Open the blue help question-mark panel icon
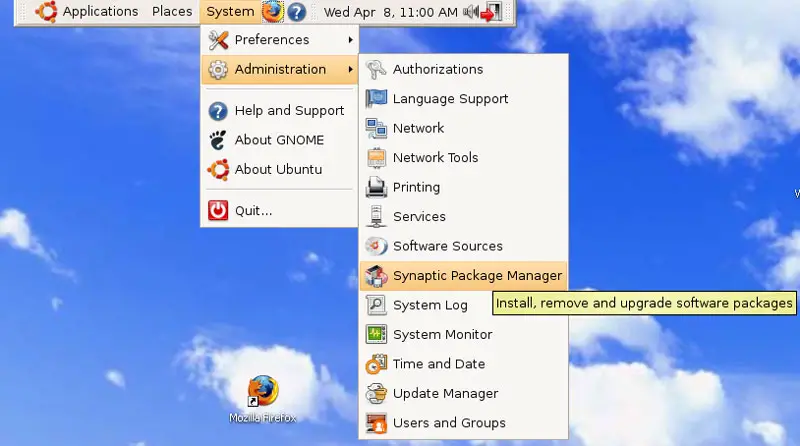Viewport: 800px width, 446px height. 296,12
